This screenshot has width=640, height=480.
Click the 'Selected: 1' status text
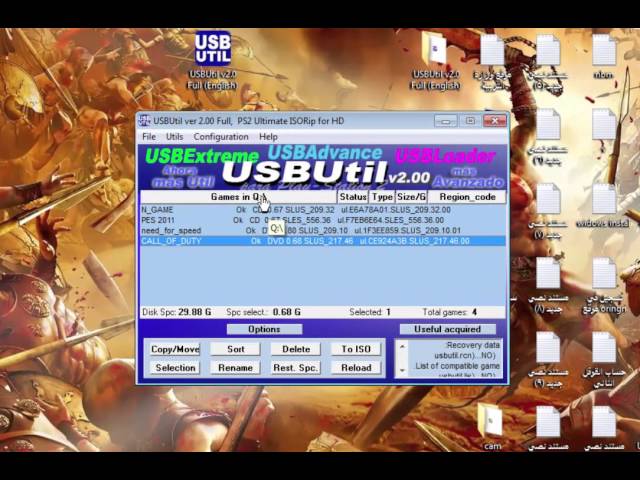370,312
